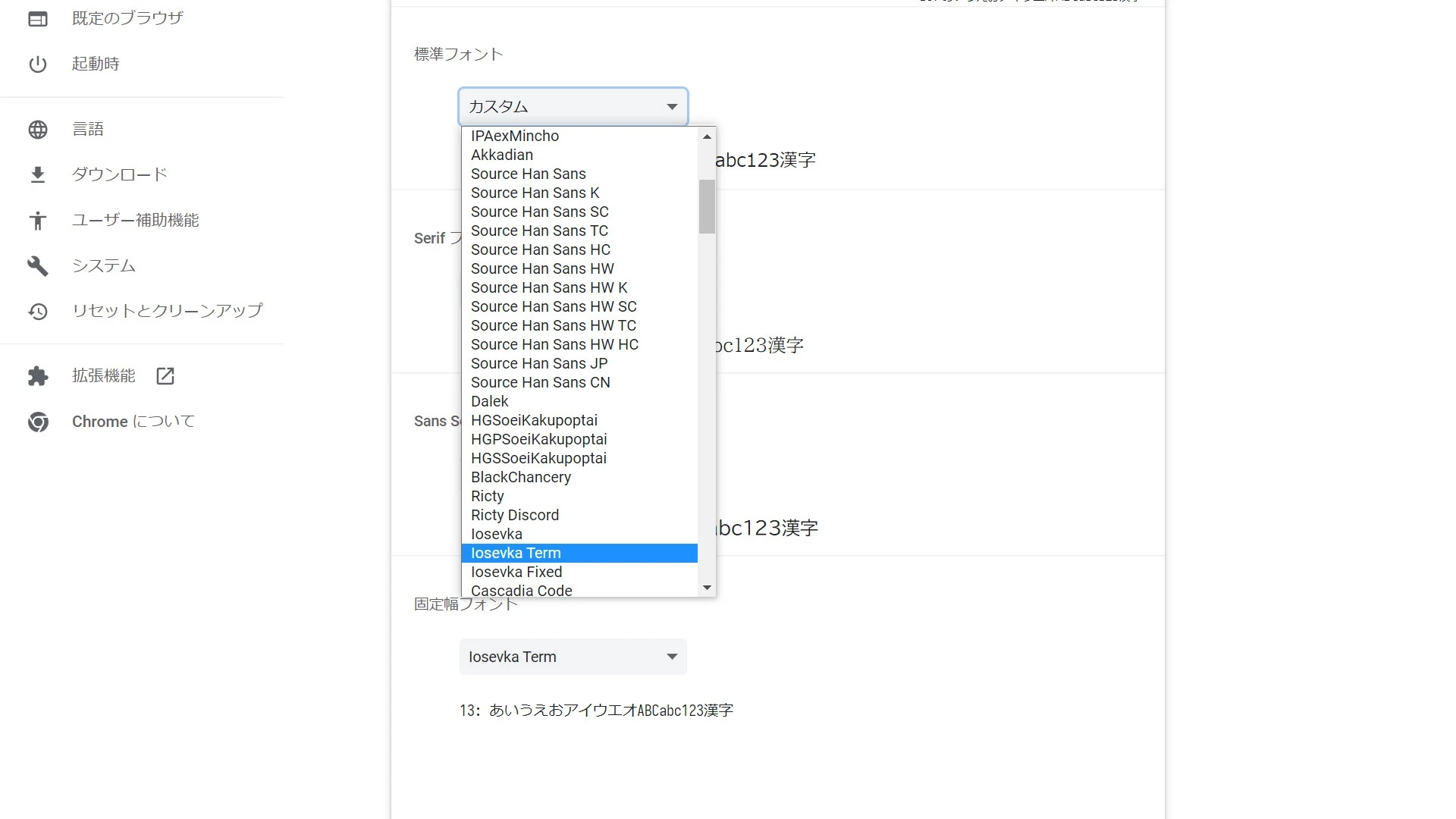Go to ダウンロード settings
Image resolution: width=1456 pixels, height=819 pixels.
pyautogui.click(x=120, y=174)
